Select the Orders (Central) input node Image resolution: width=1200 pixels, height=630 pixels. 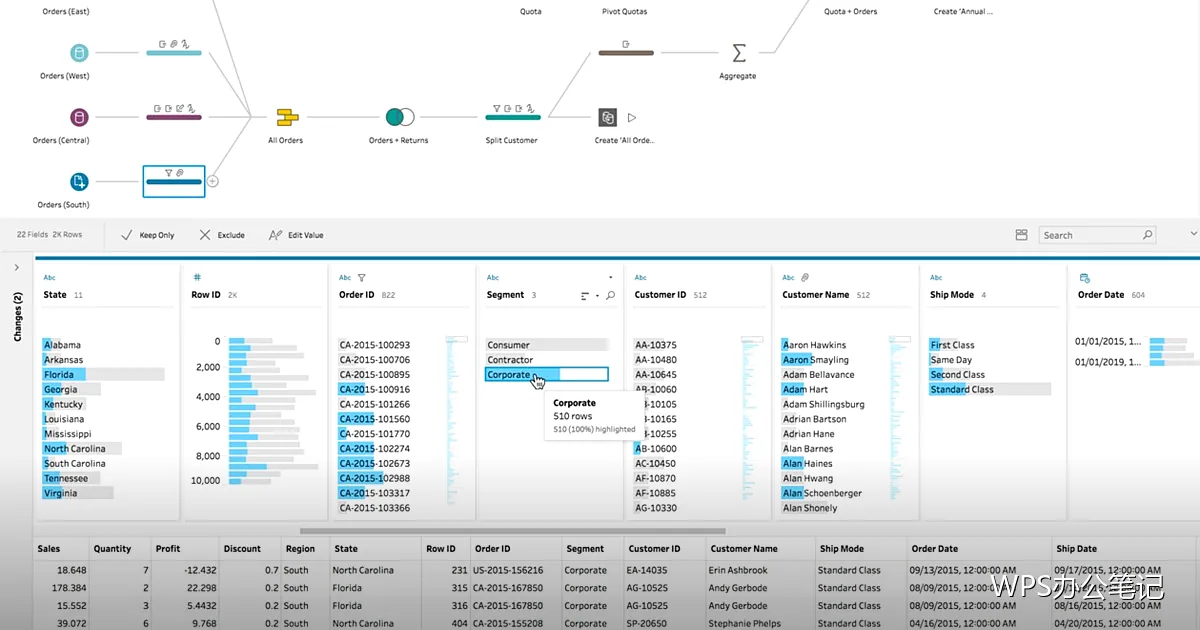(x=79, y=118)
